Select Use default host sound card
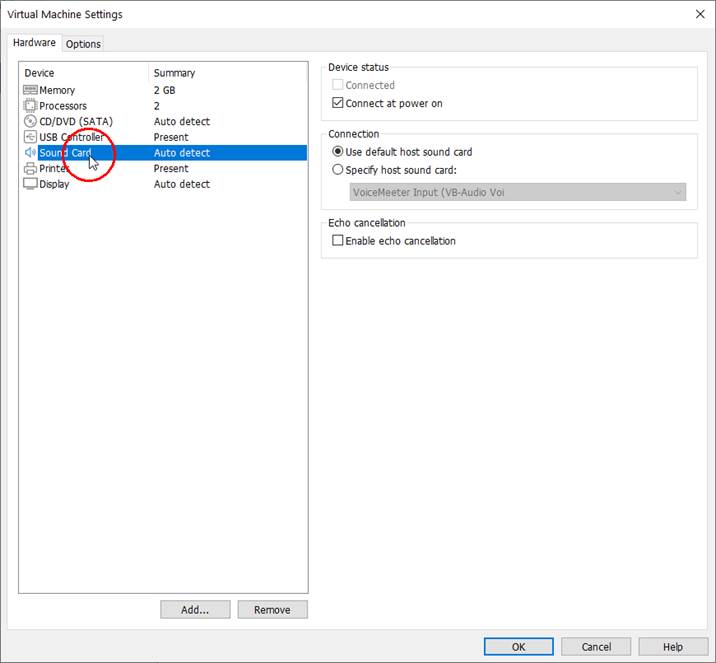 pyautogui.click(x=338, y=152)
